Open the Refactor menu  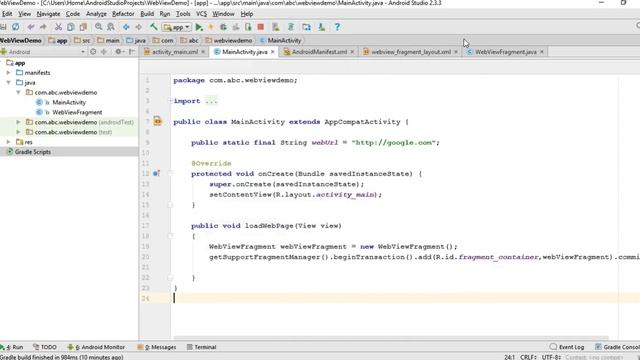click(123, 14)
